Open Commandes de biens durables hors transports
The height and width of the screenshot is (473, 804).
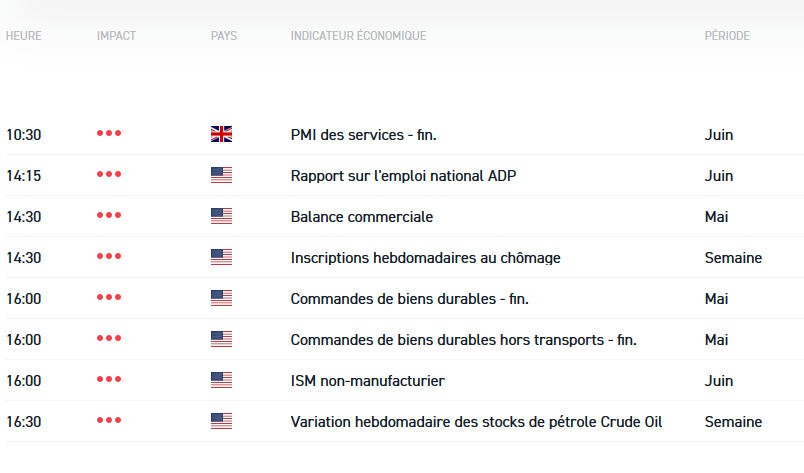[x=463, y=340]
